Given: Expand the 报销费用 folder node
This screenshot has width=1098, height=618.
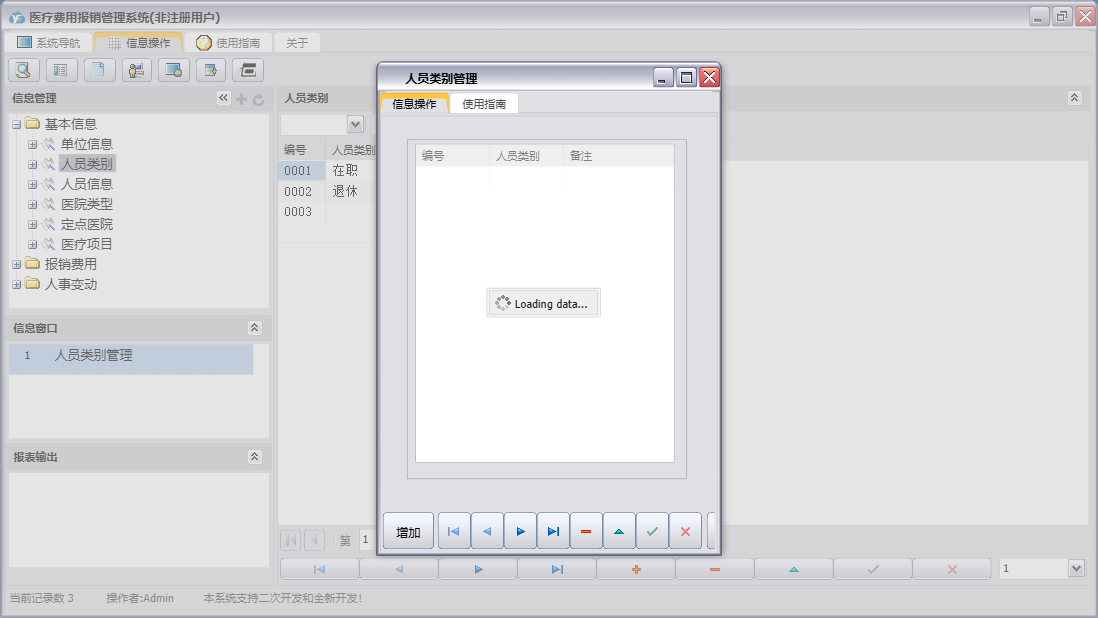Looking at the screenshot, I should [x=16, y=264].
